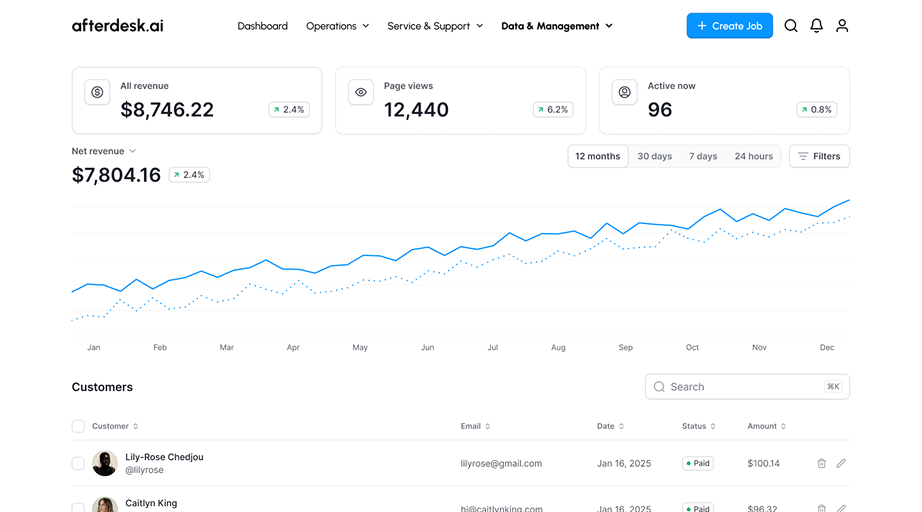Click the filter lines icon in Filters button
Screen dimensions: 922x512
tap(803, 156)
